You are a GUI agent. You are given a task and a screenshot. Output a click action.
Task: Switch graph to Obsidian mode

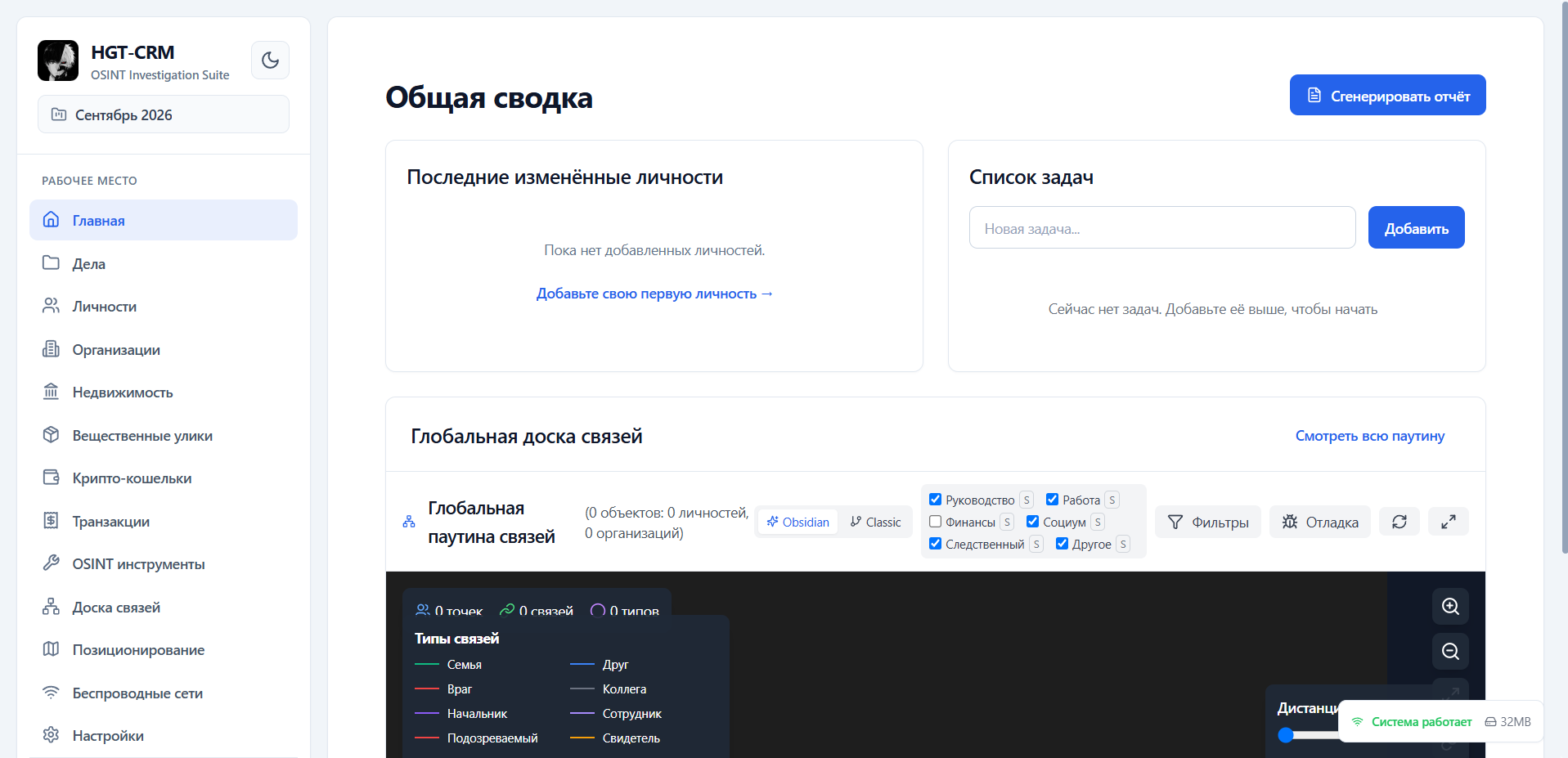click(797, 522)
